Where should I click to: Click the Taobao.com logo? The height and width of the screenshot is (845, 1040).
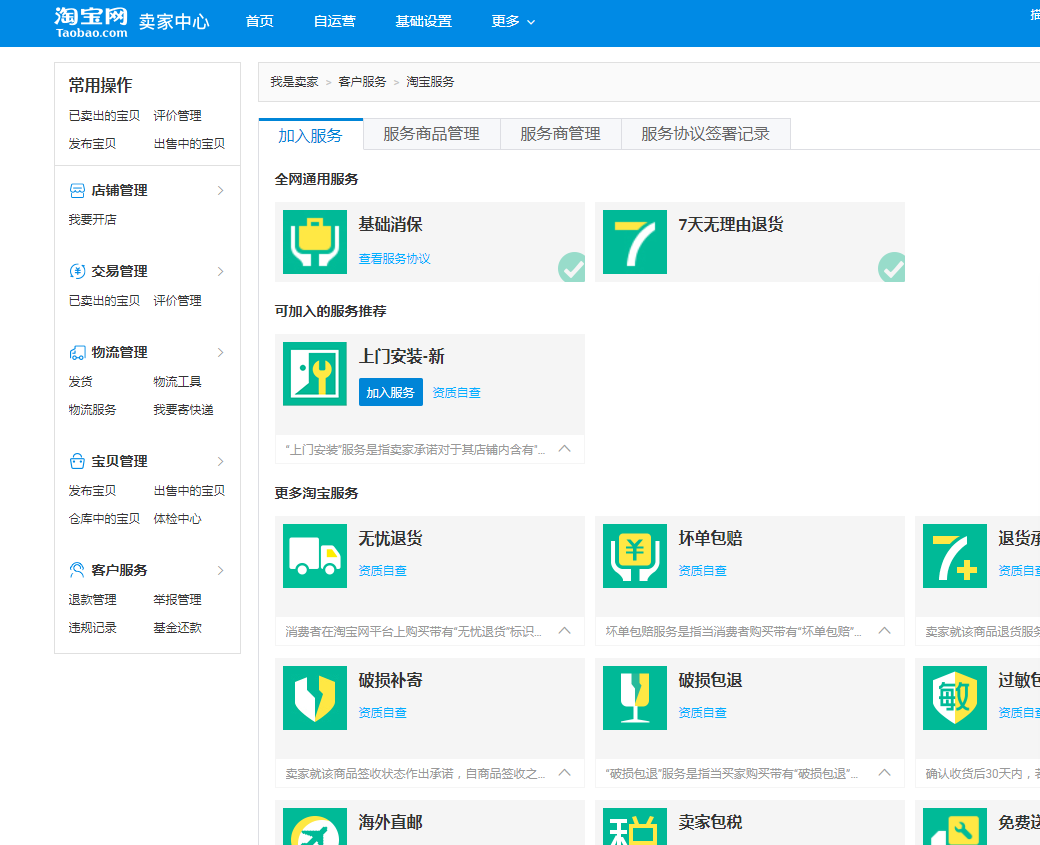pyautogui.click(x=91, y=23)
